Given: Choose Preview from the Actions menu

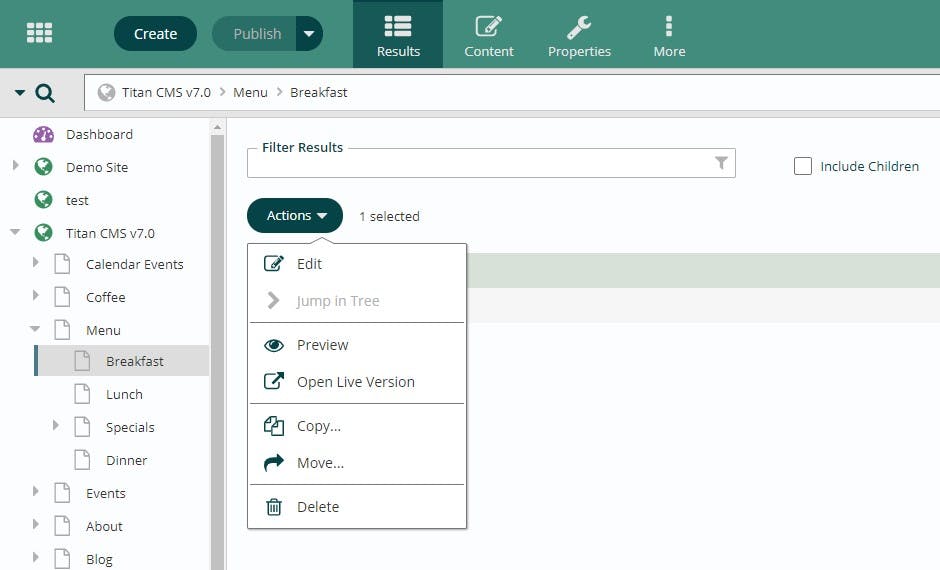Looking at the screenshot, I should click(357, 345).
